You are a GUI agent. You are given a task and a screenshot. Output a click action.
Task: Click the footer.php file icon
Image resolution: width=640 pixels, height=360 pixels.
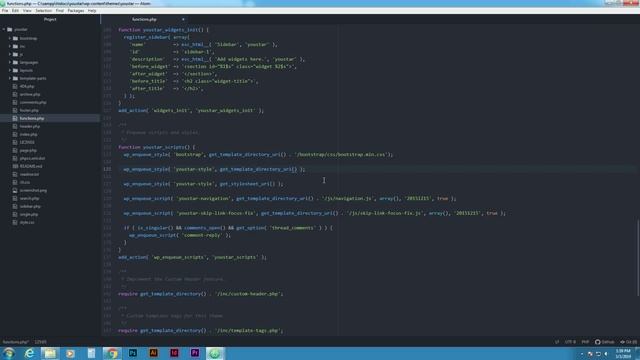tap(15, 110)
